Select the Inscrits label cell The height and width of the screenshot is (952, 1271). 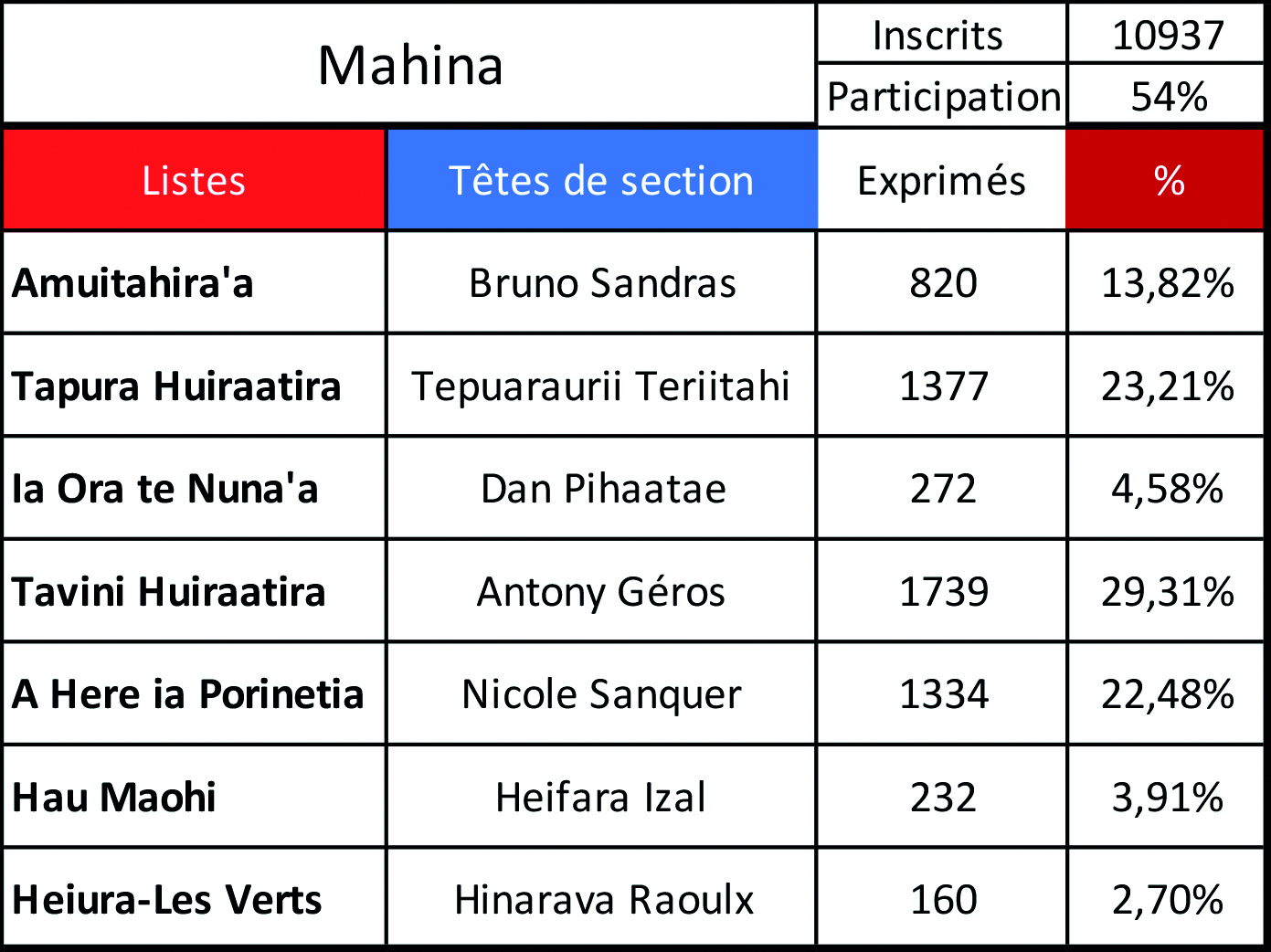pos(938,35)
